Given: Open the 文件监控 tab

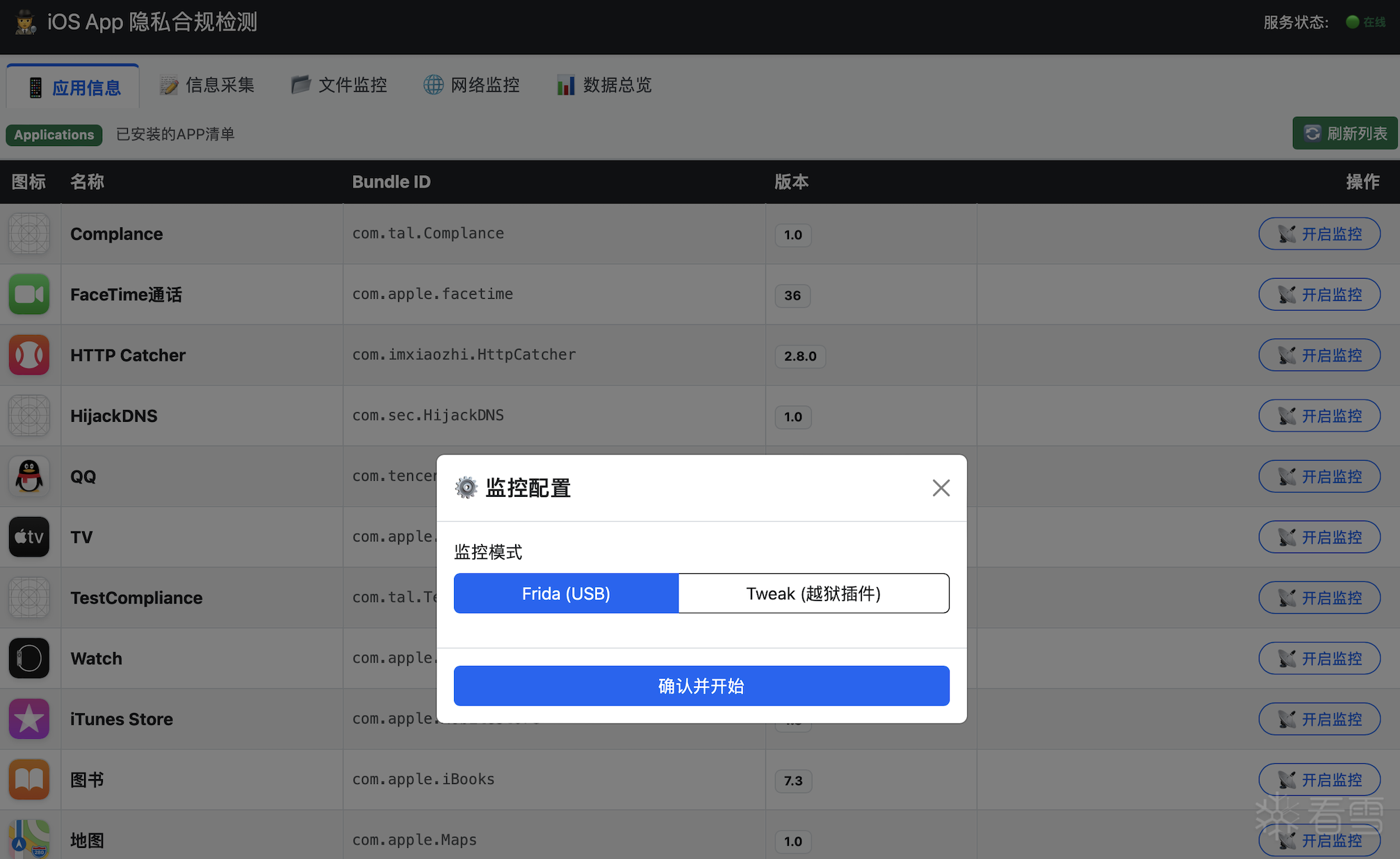Looking at the screenshot, I should point(339,84).
